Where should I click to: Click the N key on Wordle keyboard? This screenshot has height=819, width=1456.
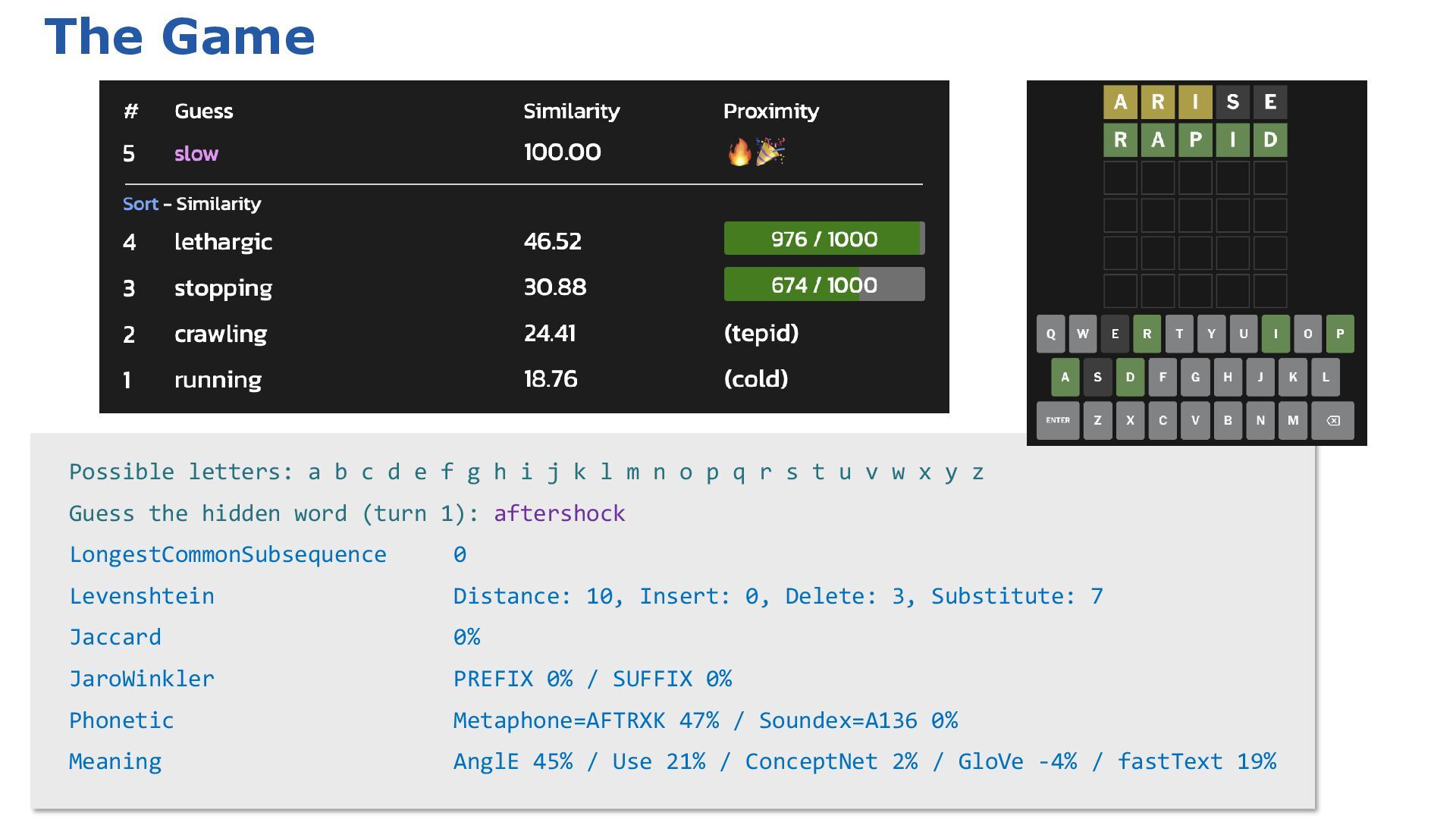tap(1260, 420)
